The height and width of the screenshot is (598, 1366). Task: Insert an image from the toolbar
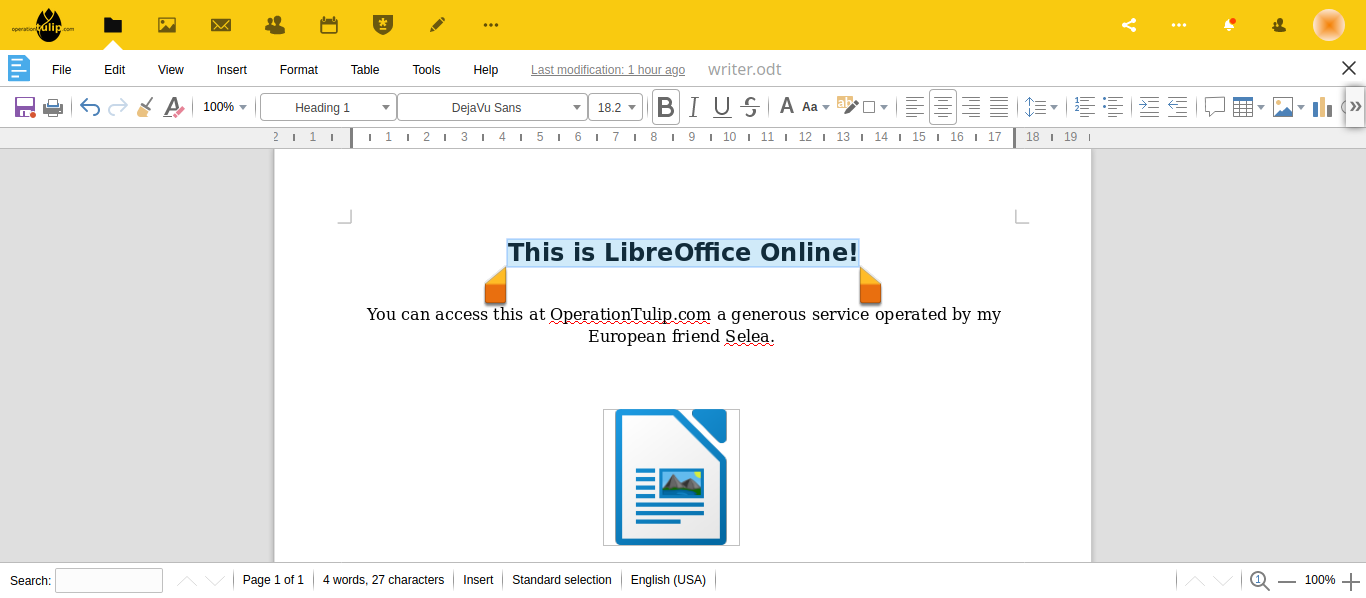coord(1283,107)
